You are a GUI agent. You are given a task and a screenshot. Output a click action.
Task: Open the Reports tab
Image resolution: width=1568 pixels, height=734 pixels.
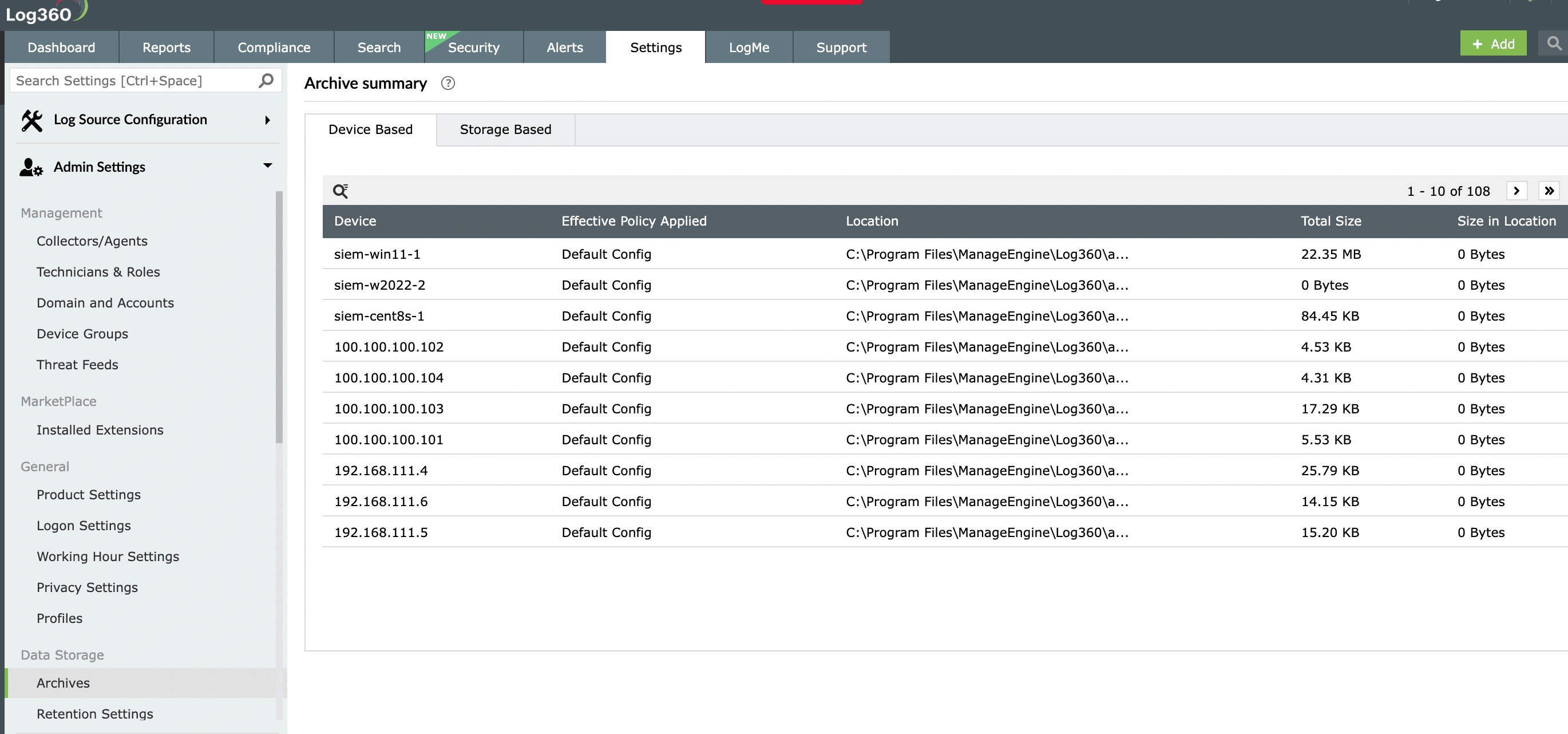coord(166,47)
